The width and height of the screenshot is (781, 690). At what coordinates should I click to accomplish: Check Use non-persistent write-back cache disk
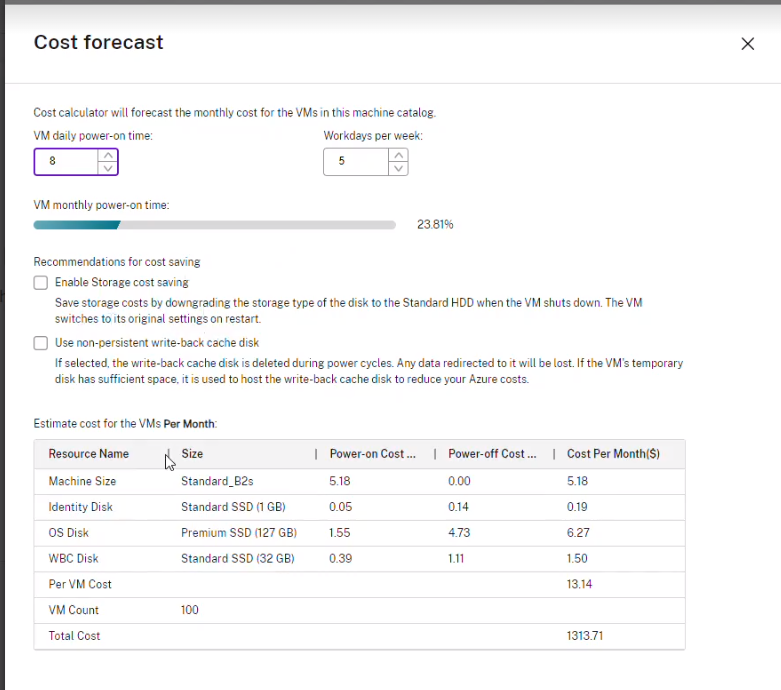(41, 343)
